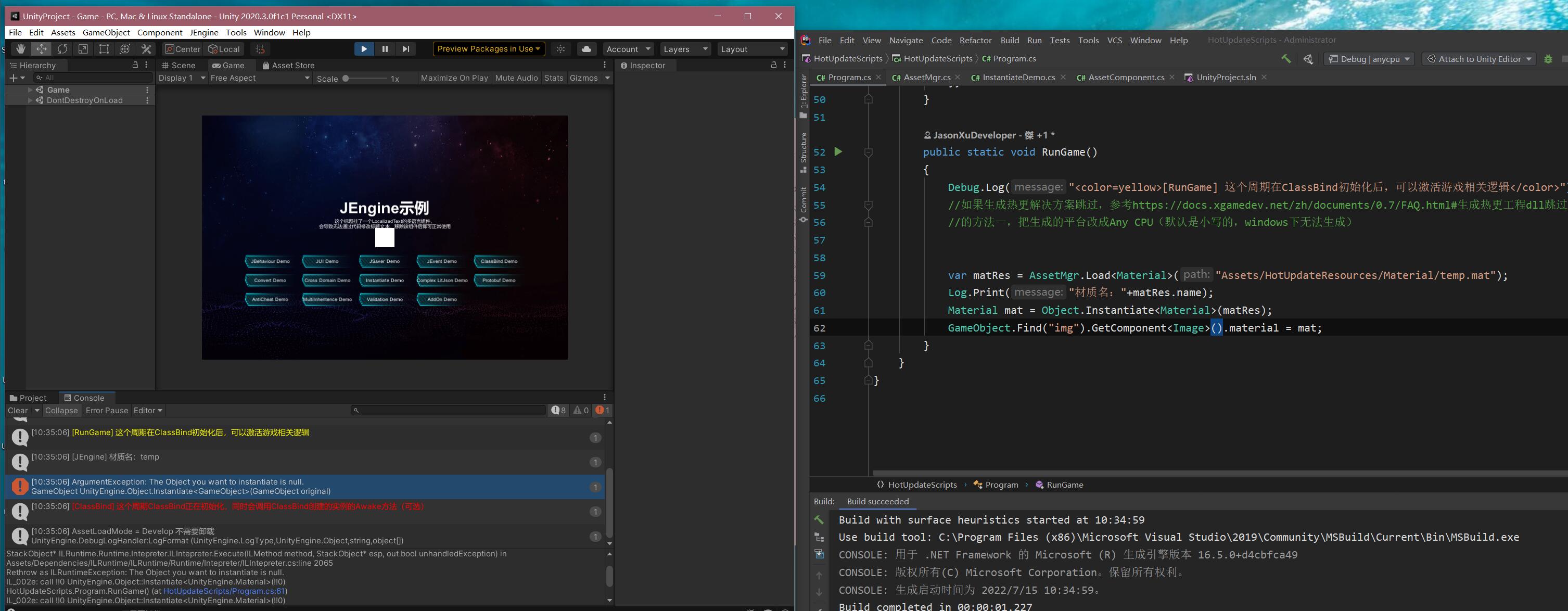Image resolution: width=1568 pixels, height=611 pixels.
Task: Expand the Game object in Hierarchy
Action: [x=30, y=90]
